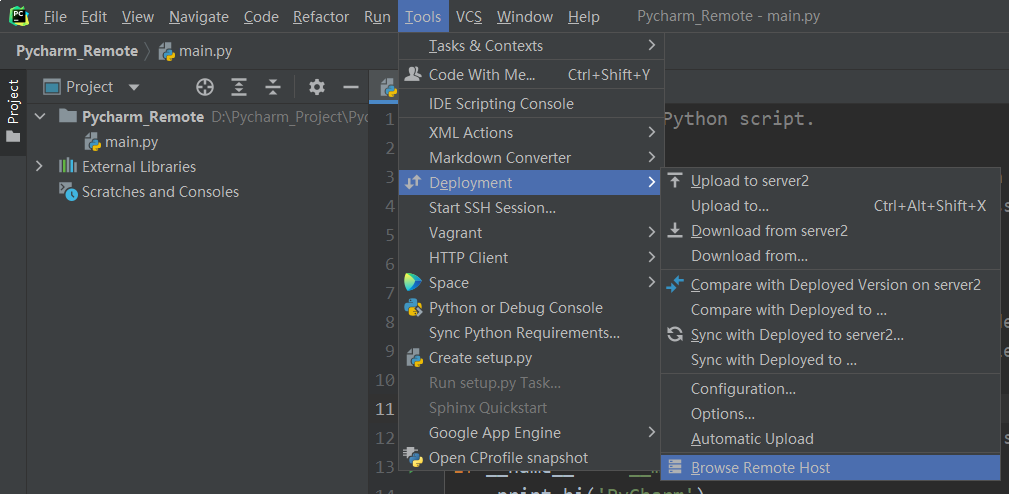Click the Compare with Deployed Version icon
1009x494 pixels.
click(x=675, y=284)
